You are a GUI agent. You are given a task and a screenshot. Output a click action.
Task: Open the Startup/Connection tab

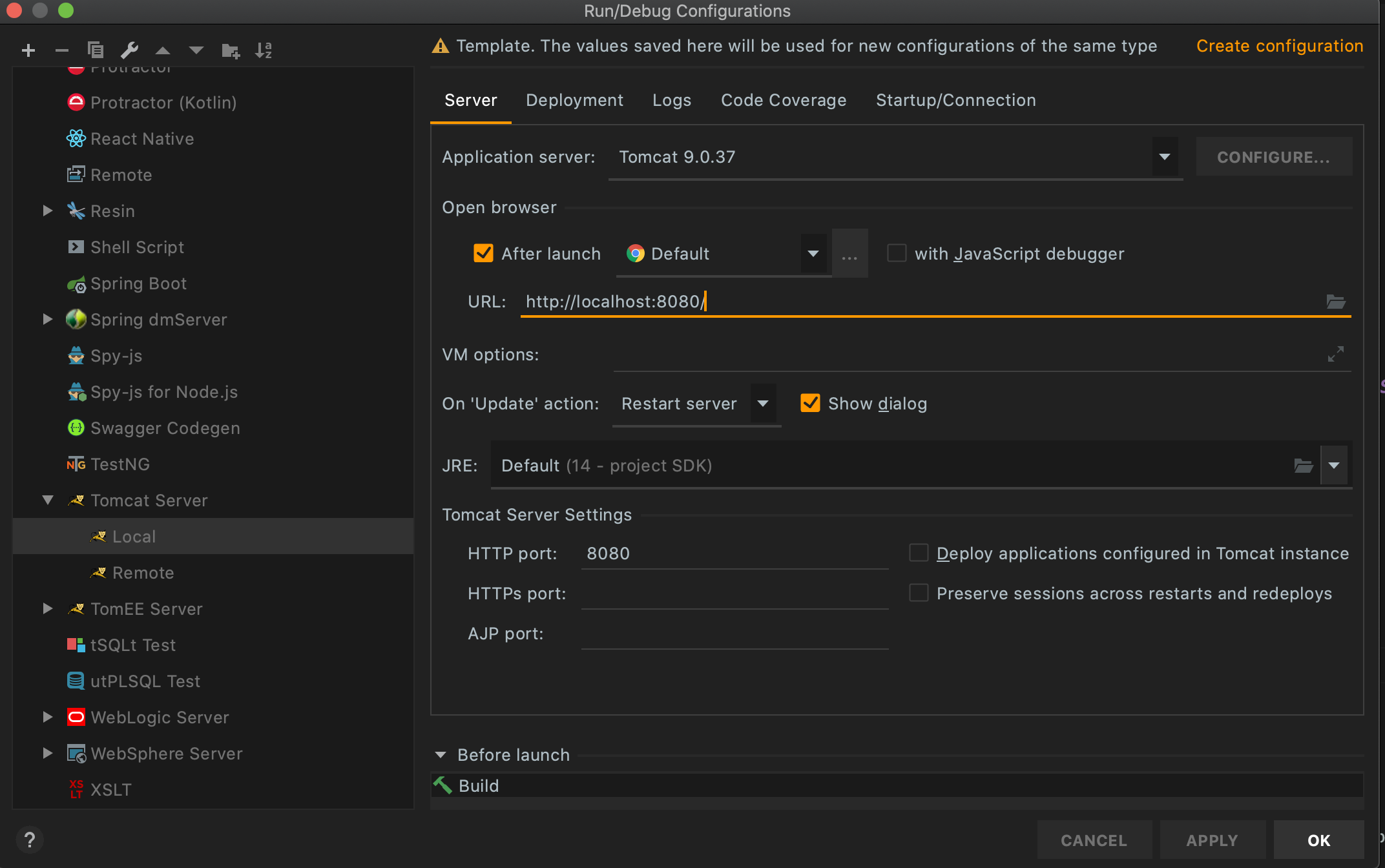pyautogui.click(x=955, y=100)
